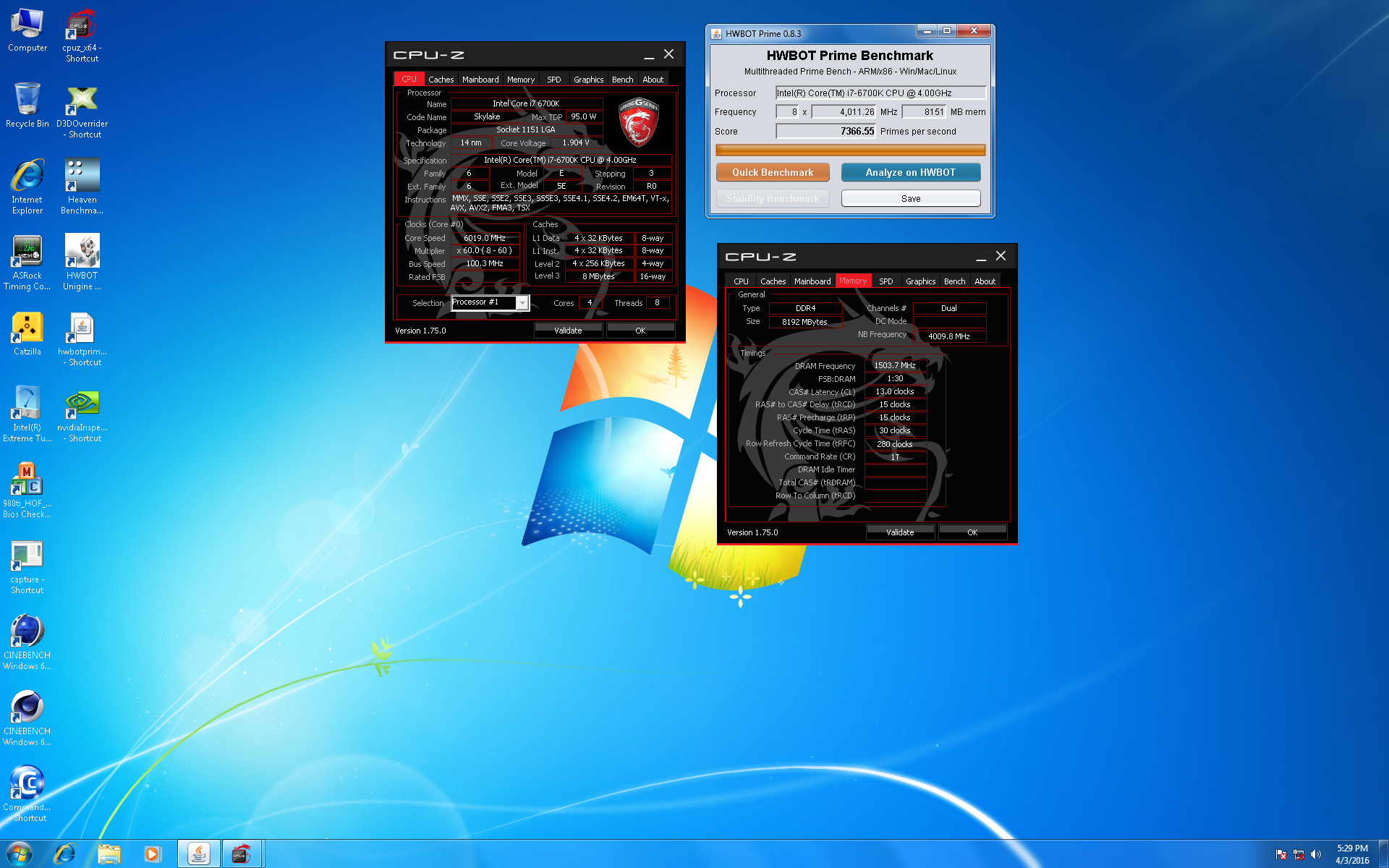Switch to Caches tab in CPU window

click(441, 80)
